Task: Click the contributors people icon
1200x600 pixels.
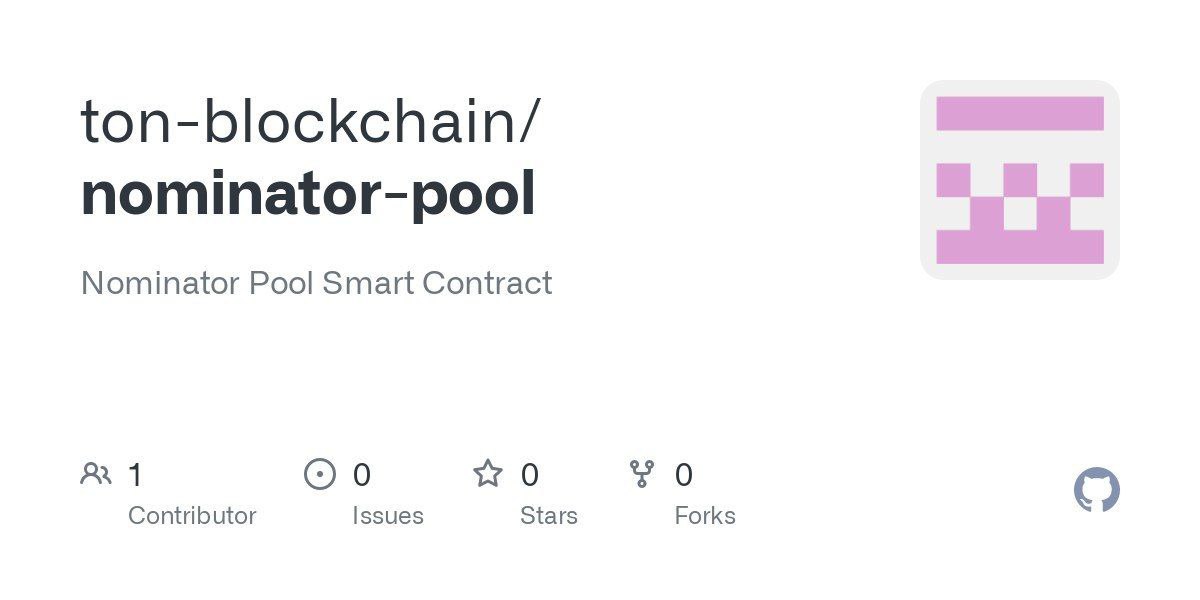Action: 96,474
